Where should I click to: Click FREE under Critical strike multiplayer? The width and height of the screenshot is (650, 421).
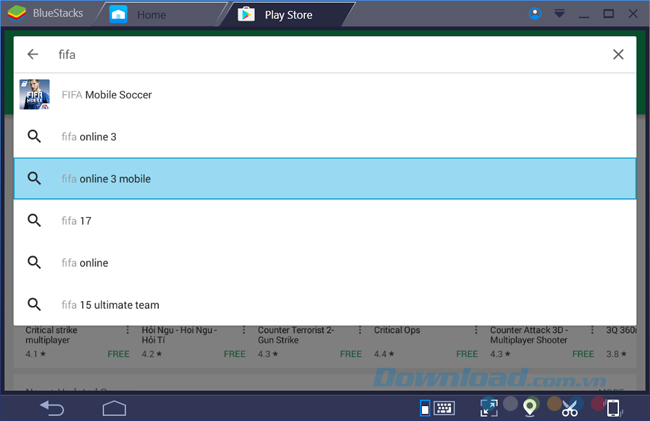click(119, 354)
